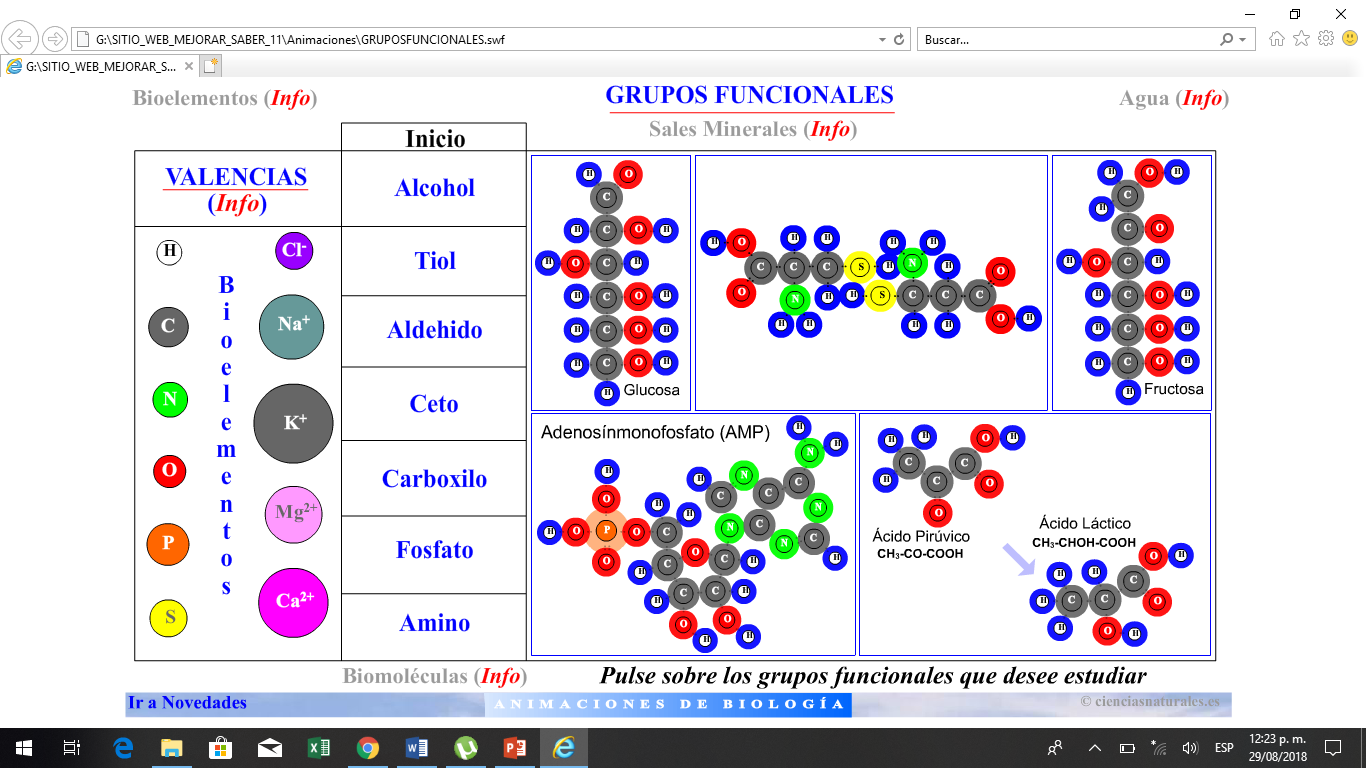
Task: Select the Alcohol functional group
Action: 434,189
